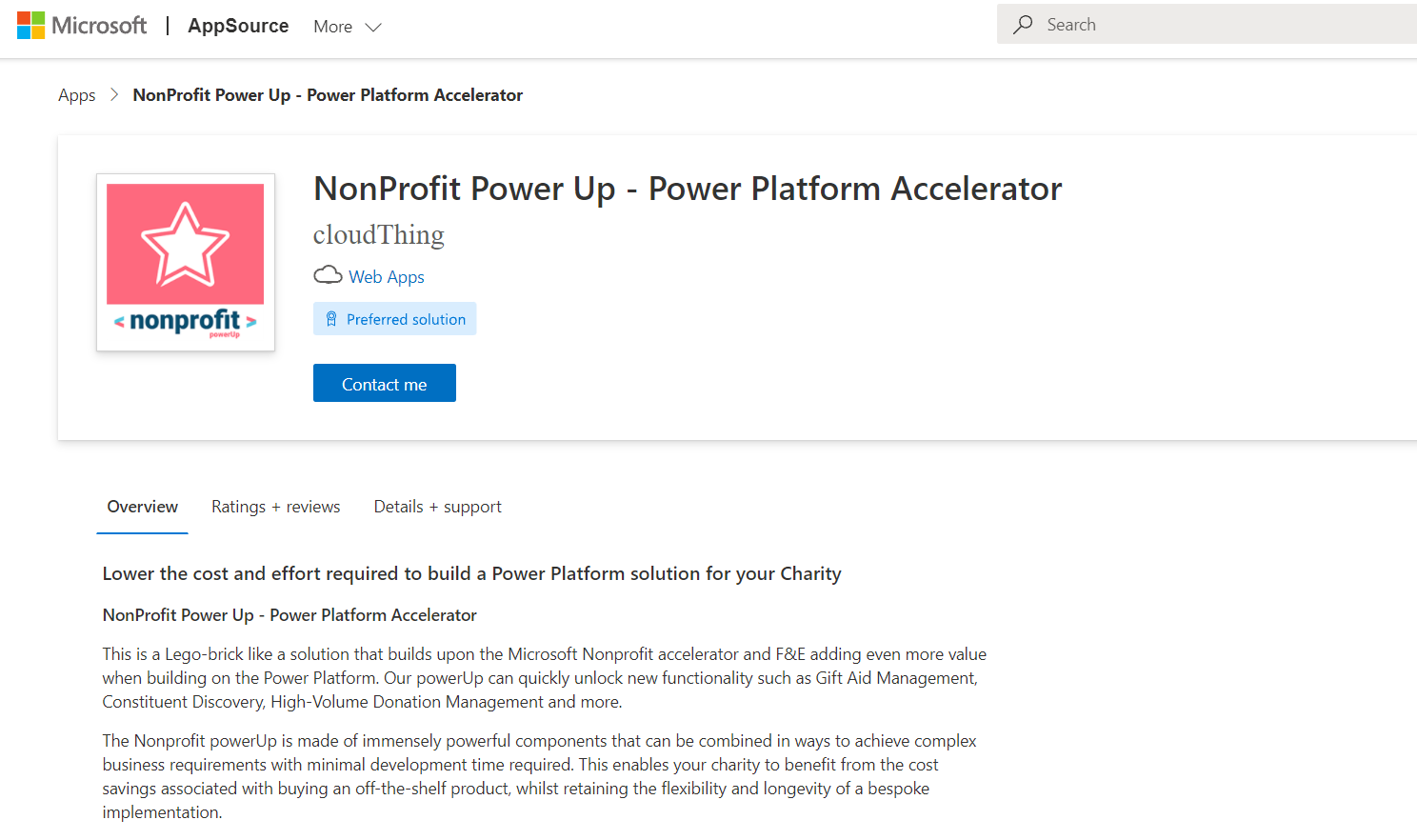Expand the More dropdown menu

point(347,27)
